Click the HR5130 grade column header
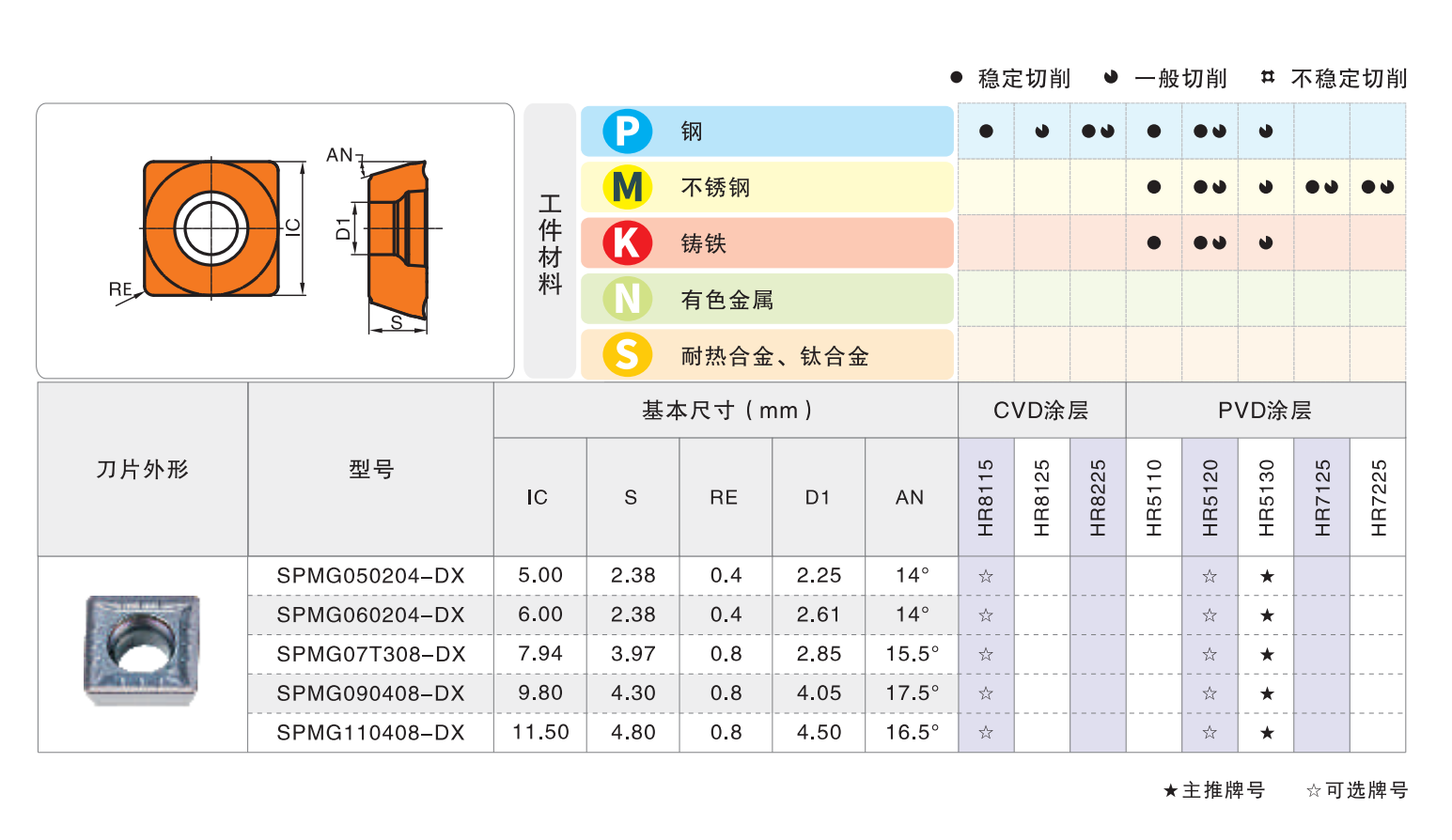 [1266, 497]
